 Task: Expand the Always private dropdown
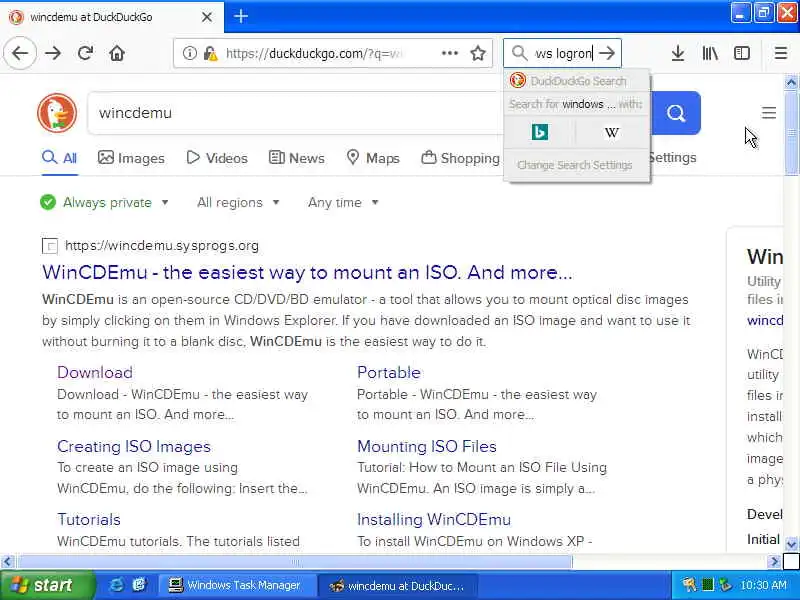pos(105,203)
